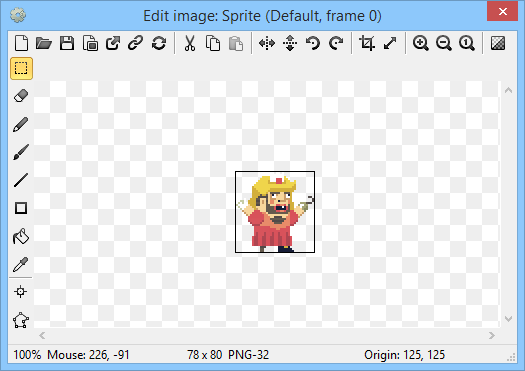Click the window resize grip corner
Image resolution: width=525 pixels, height=371 pixels.
point(512,357)
